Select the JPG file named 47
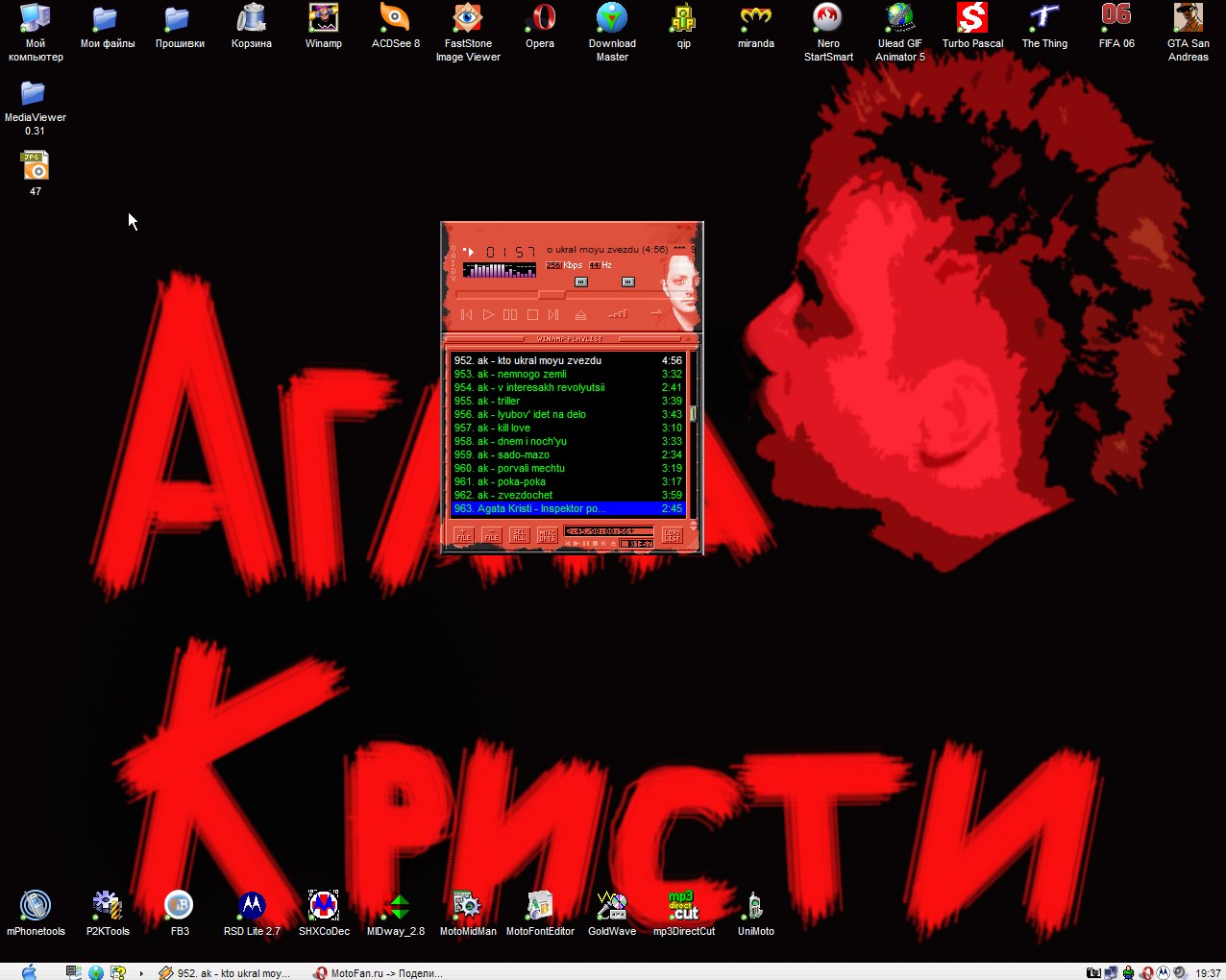Viewport: 1226px width, 980px height. pos(36,173)
